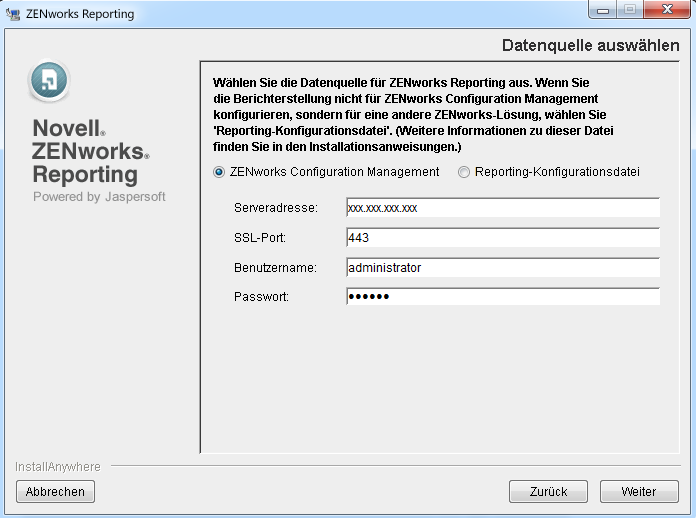Image resolution: width=696 pixels, height=518 pixels.
Task: Cancel installation via Abbrechen button
Action: tap(55, 491)
